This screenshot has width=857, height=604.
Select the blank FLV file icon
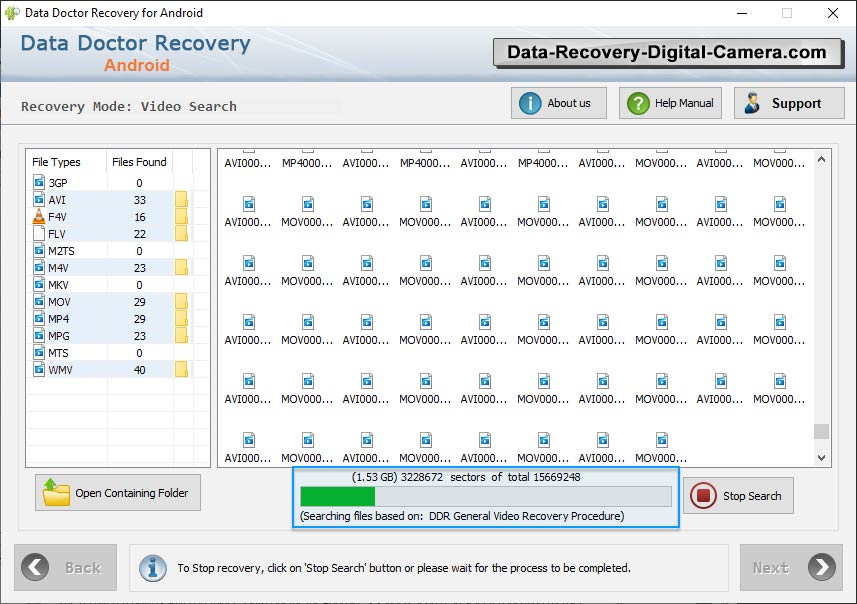point(39,233)
